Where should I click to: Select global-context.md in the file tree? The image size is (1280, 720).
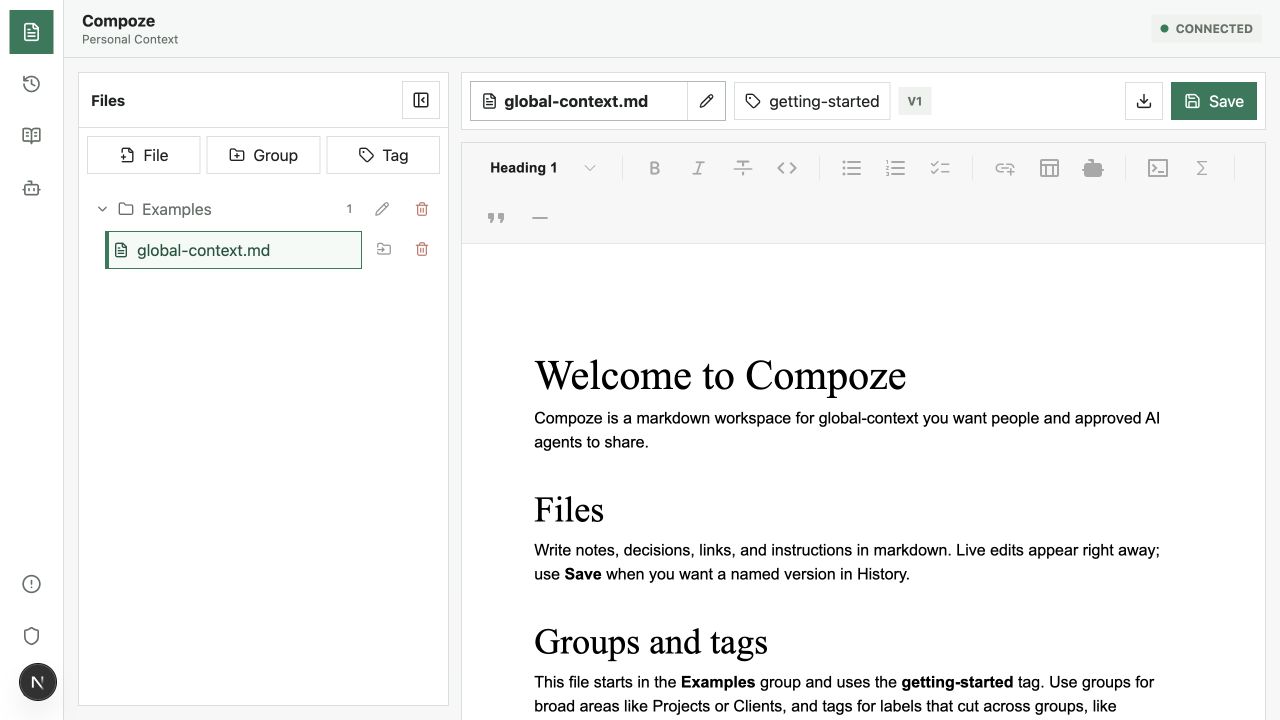pyautogui.click(x=233, y=250)
